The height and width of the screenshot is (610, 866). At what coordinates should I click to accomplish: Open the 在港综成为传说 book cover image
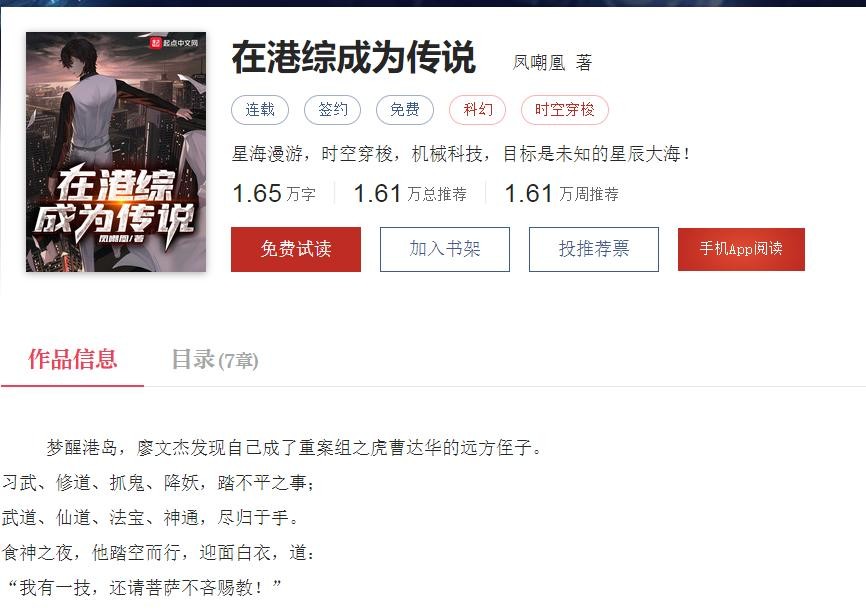pos(116,152)
